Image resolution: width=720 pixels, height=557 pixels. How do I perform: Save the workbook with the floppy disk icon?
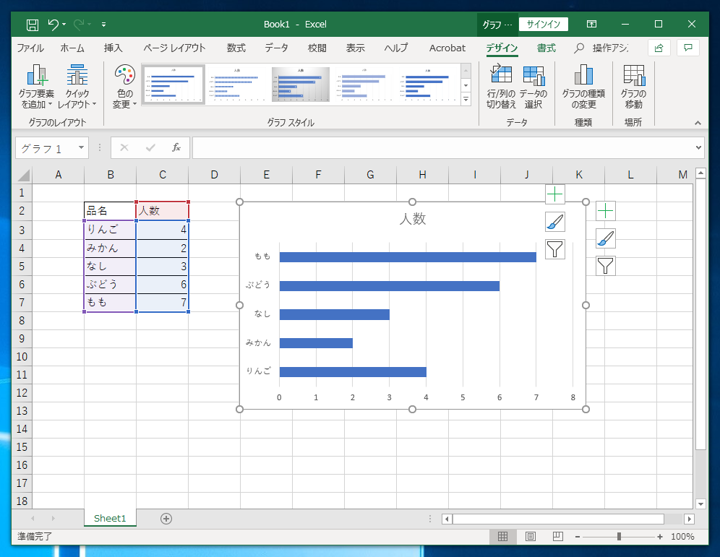(x=32, y=24)
